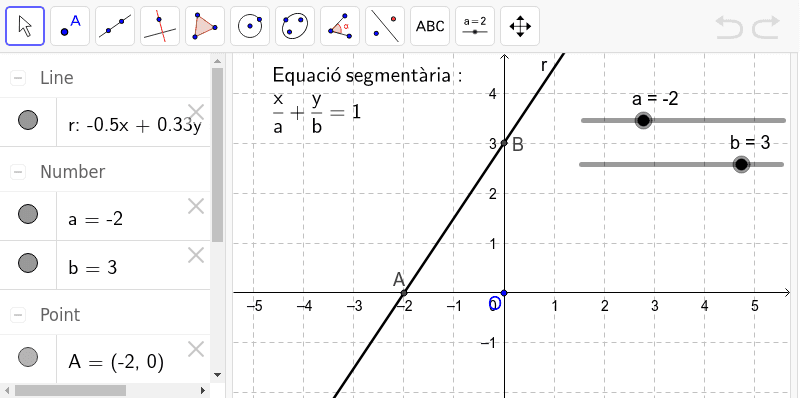Image resolution: width=800 pixels, height=400 pixels.
Task: Click the scroll up arrow in algebra panel
Action: tap(217, 62)
